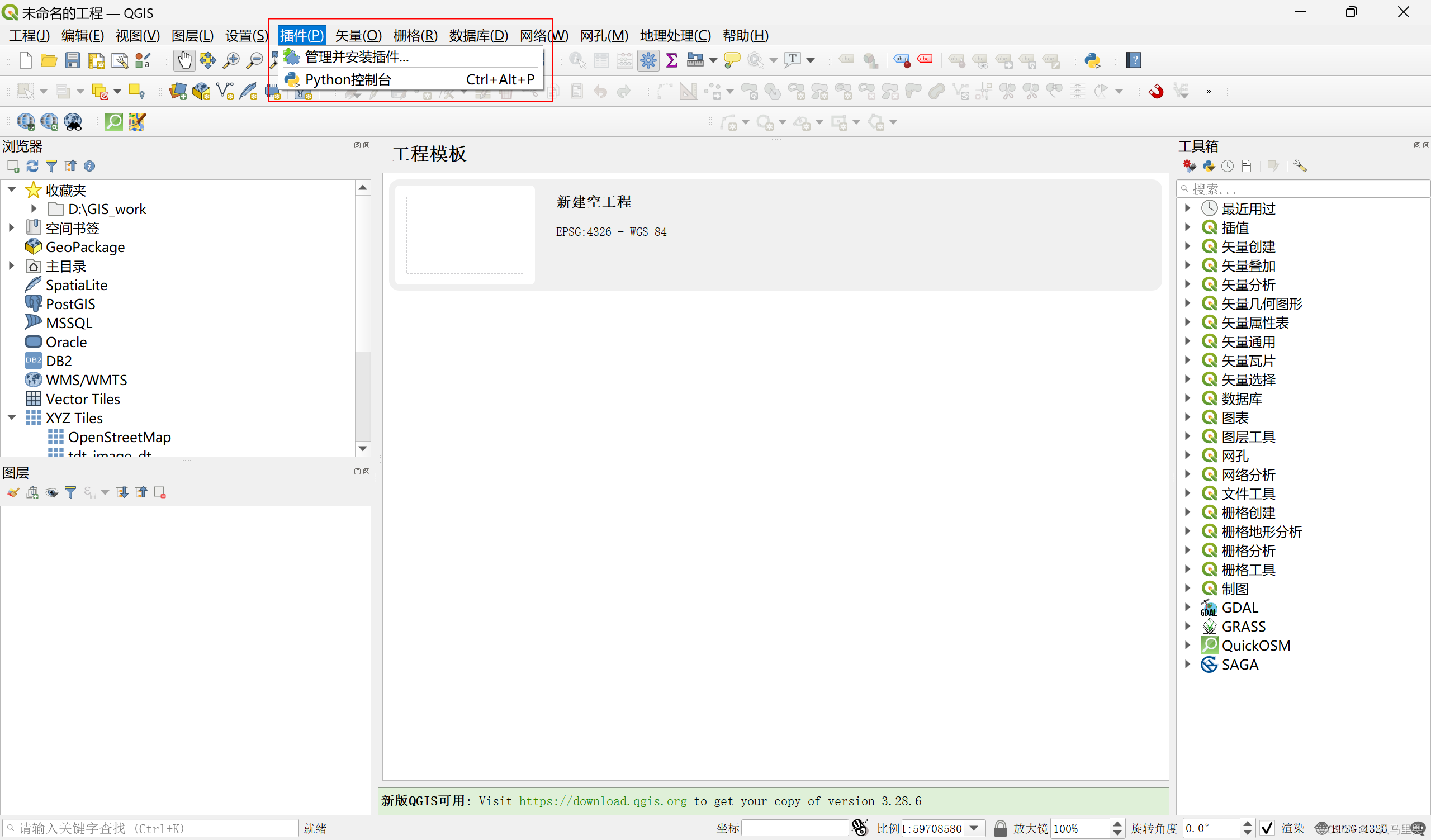Select the Pan Map hand tool
The width and height of the screenshot is (1431, 840).
point(183,60)
